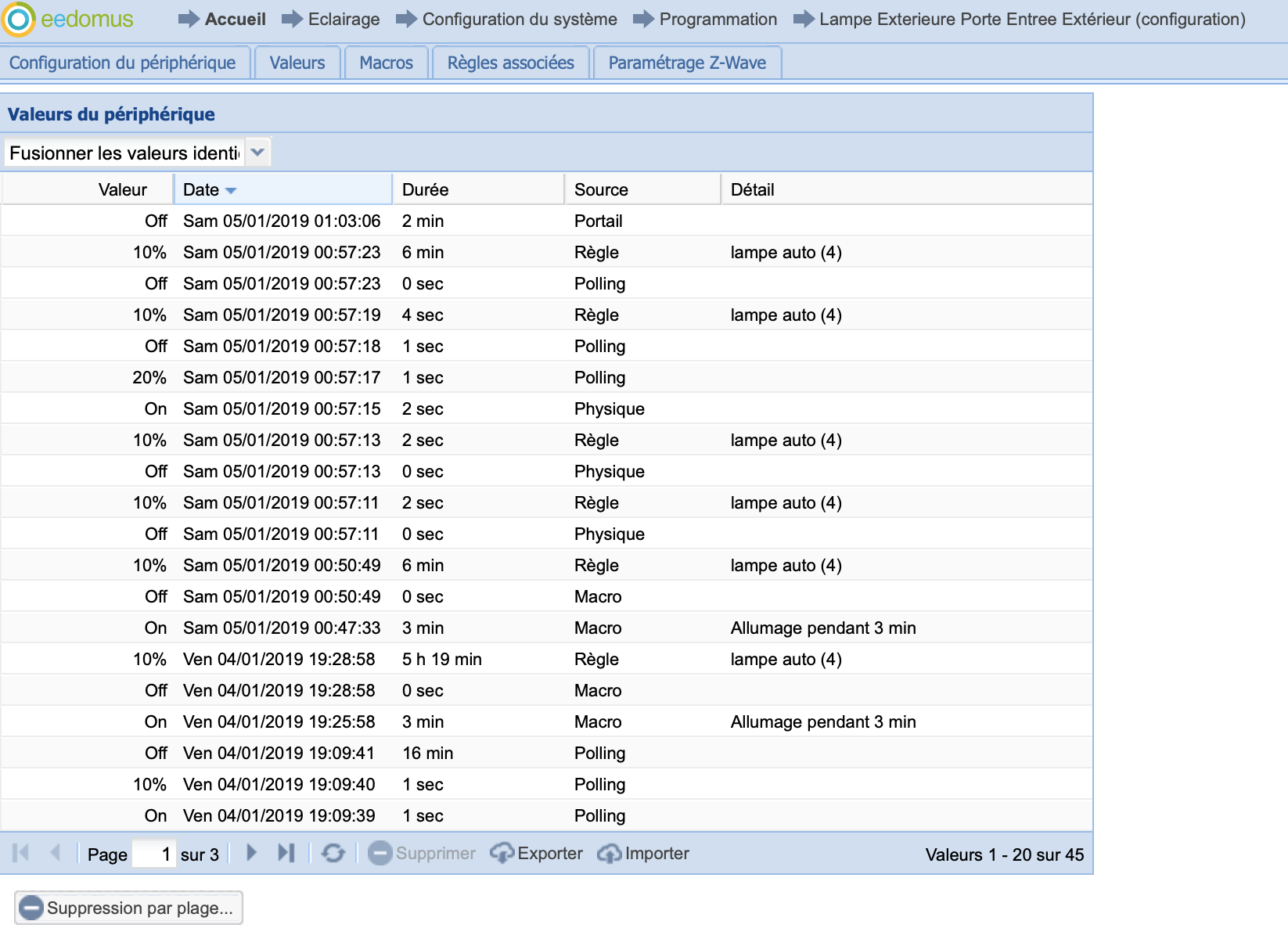This screenshot has height=939, width=1288.
Task: Select the row dated 05/01/2019 01:03:06
Action: tap(282, 221)
